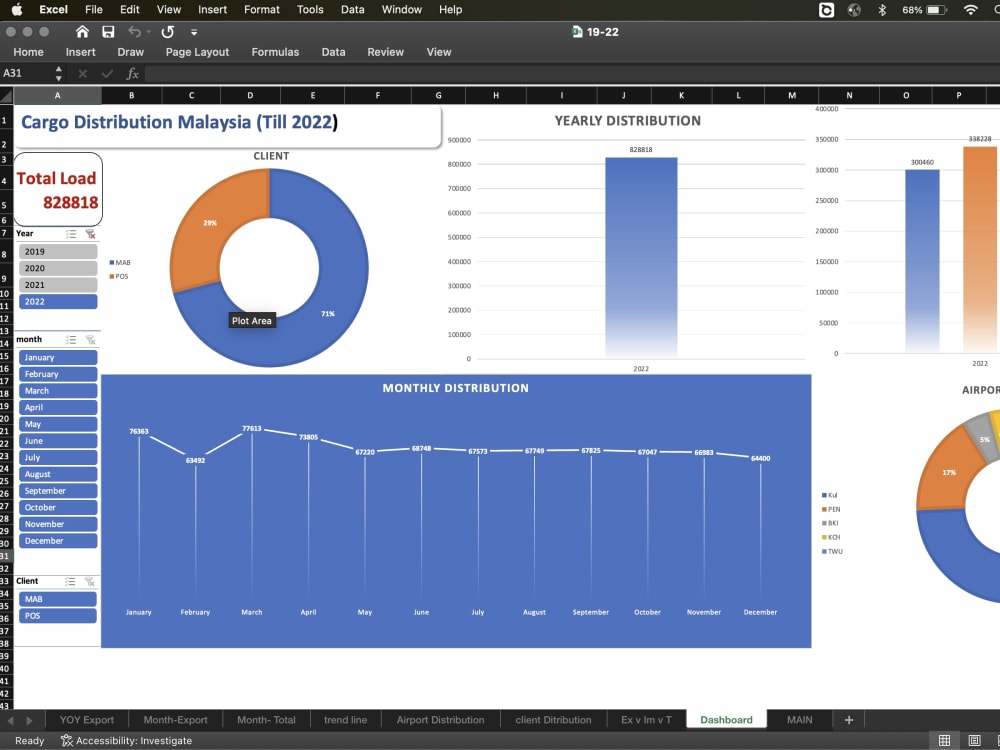Open the Name Box dropdown
This screenshot has width=1000, height=750.
point(58,73)
